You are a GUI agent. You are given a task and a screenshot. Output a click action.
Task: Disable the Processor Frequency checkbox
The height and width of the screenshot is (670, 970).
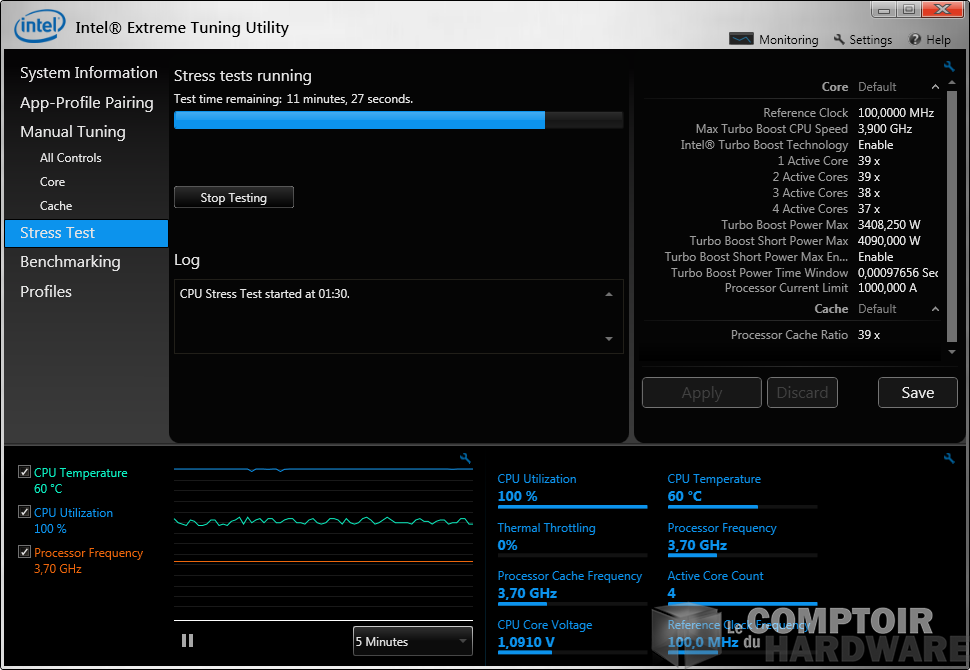coord(25,553)
